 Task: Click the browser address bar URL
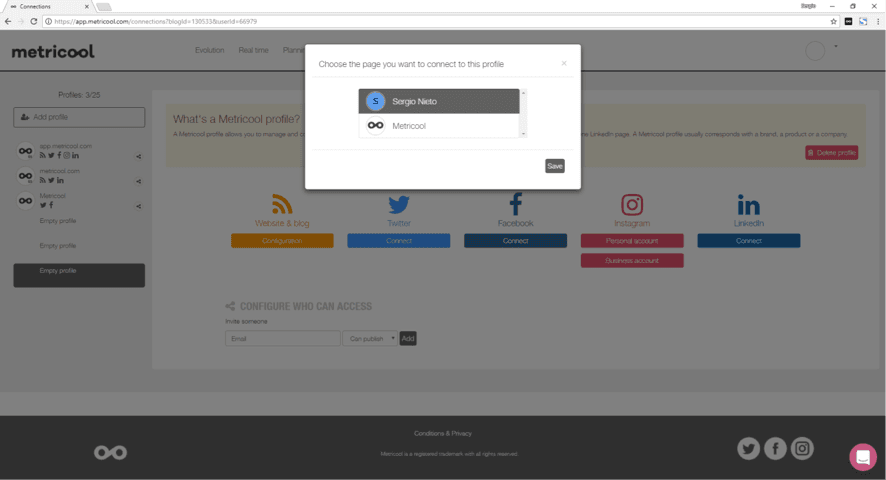tap(155, 21)
